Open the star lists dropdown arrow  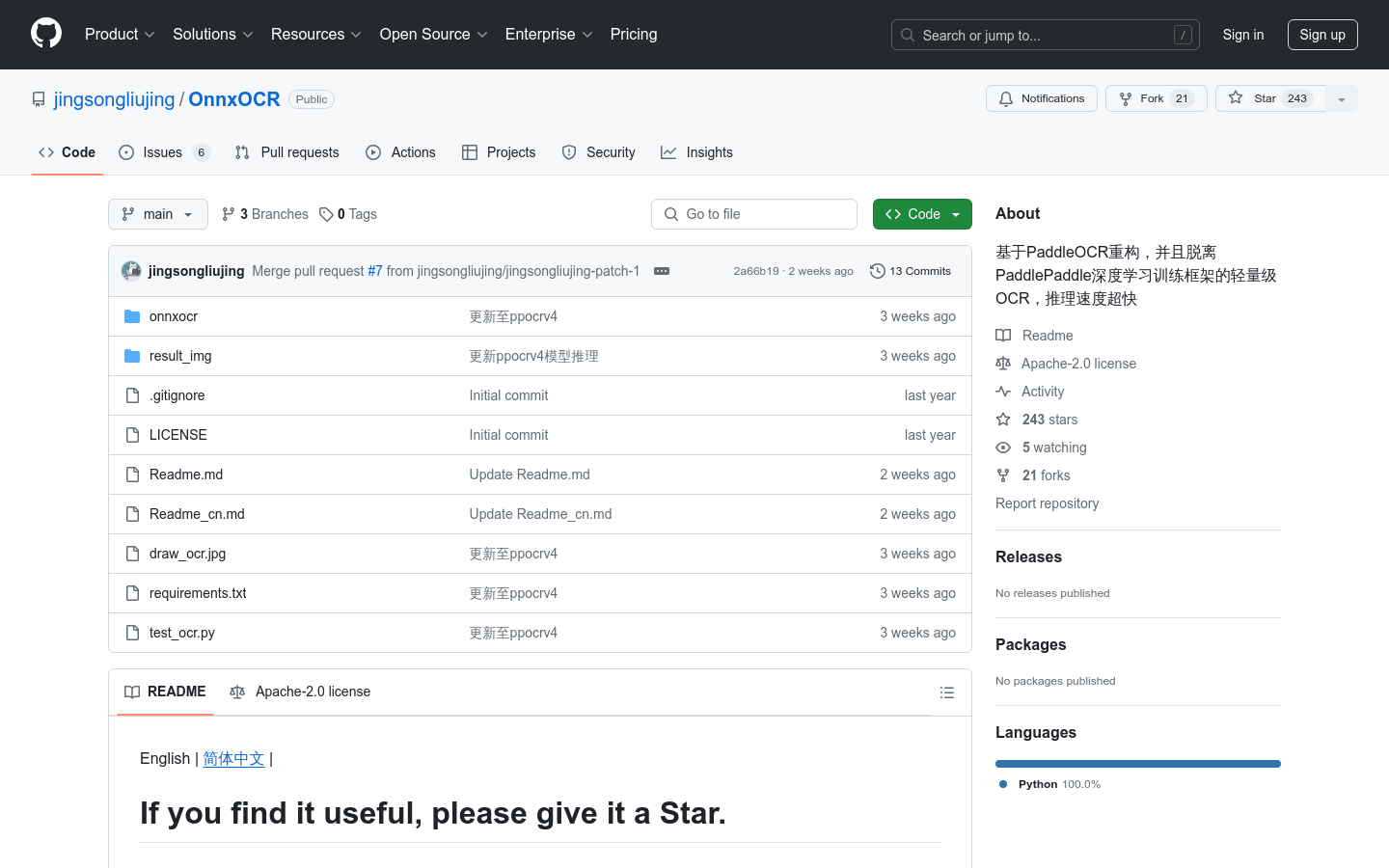[1342, 98]
